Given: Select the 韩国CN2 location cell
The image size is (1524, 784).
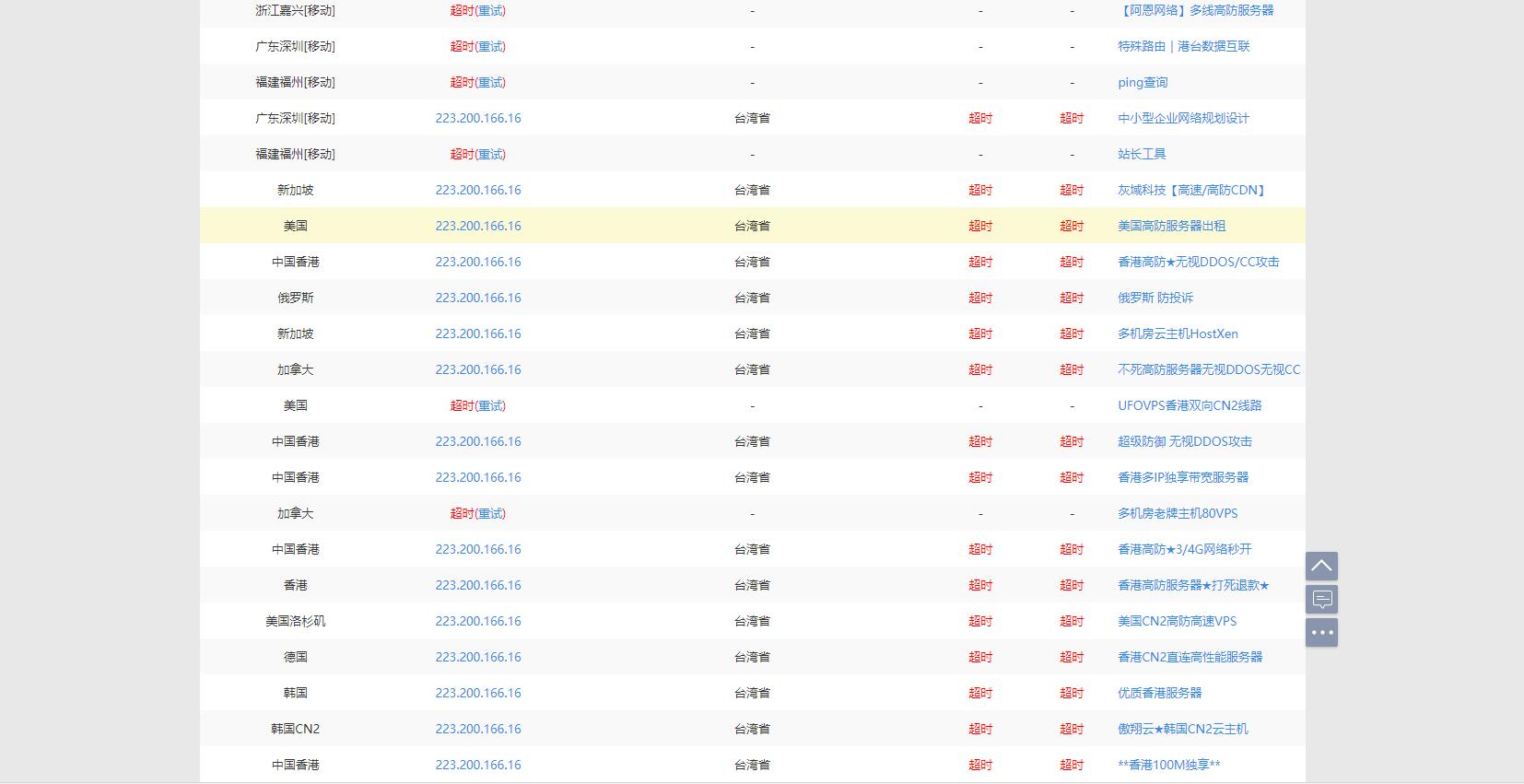Looking at the screenshot, I should click(295, 729).
